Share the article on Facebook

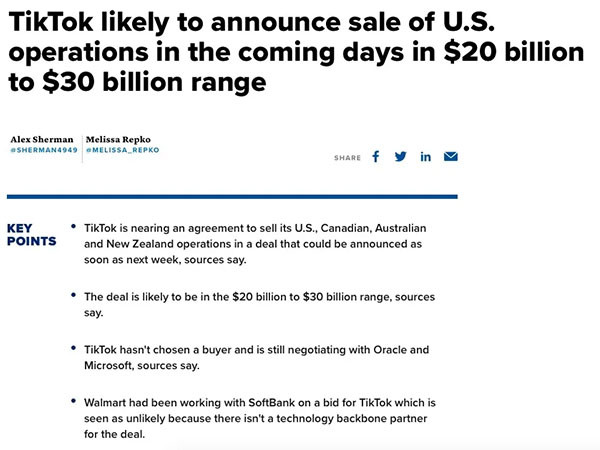coord(376,157)
